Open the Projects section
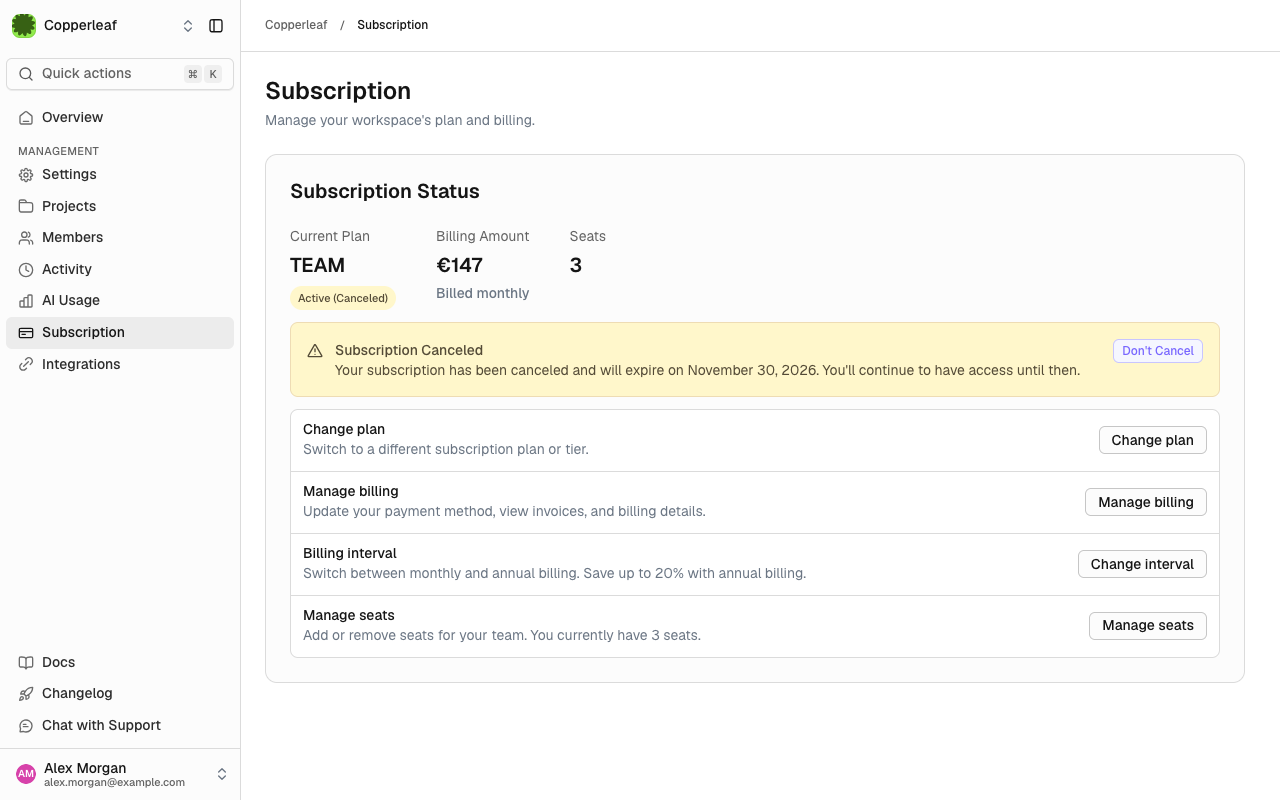The height and width of the screenshot is (800, 1280). pyautogui.click(x=120, y=207)
